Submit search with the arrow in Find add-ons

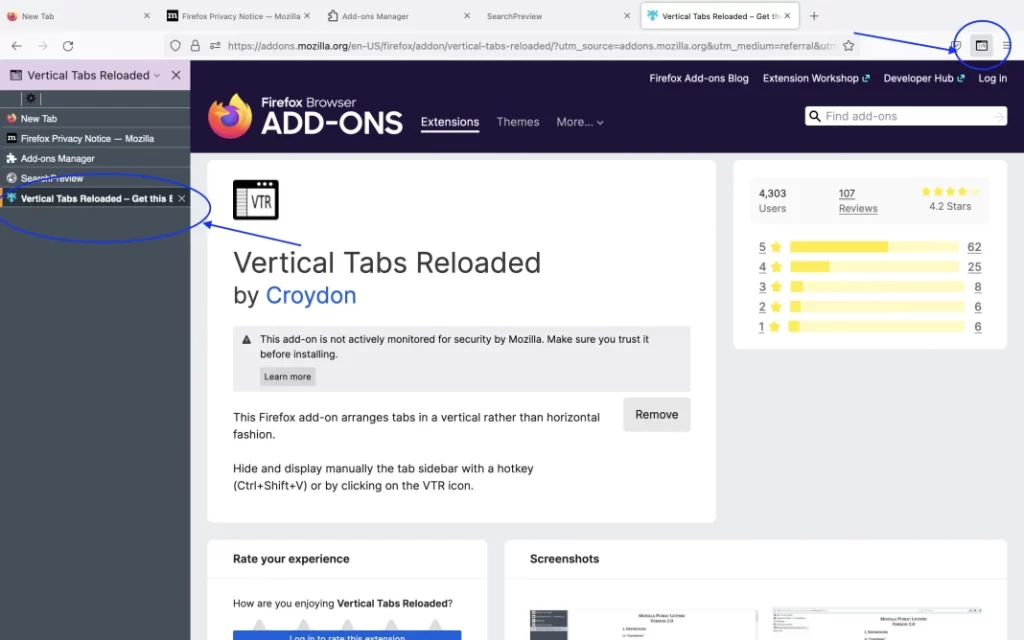tap(999, 117)
